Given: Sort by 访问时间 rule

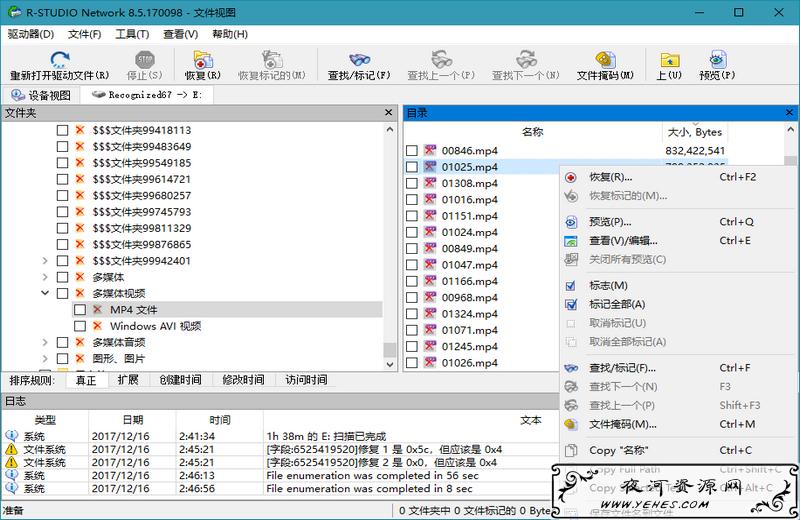Looking at the screenshot, I should click(x=306, y=380).
